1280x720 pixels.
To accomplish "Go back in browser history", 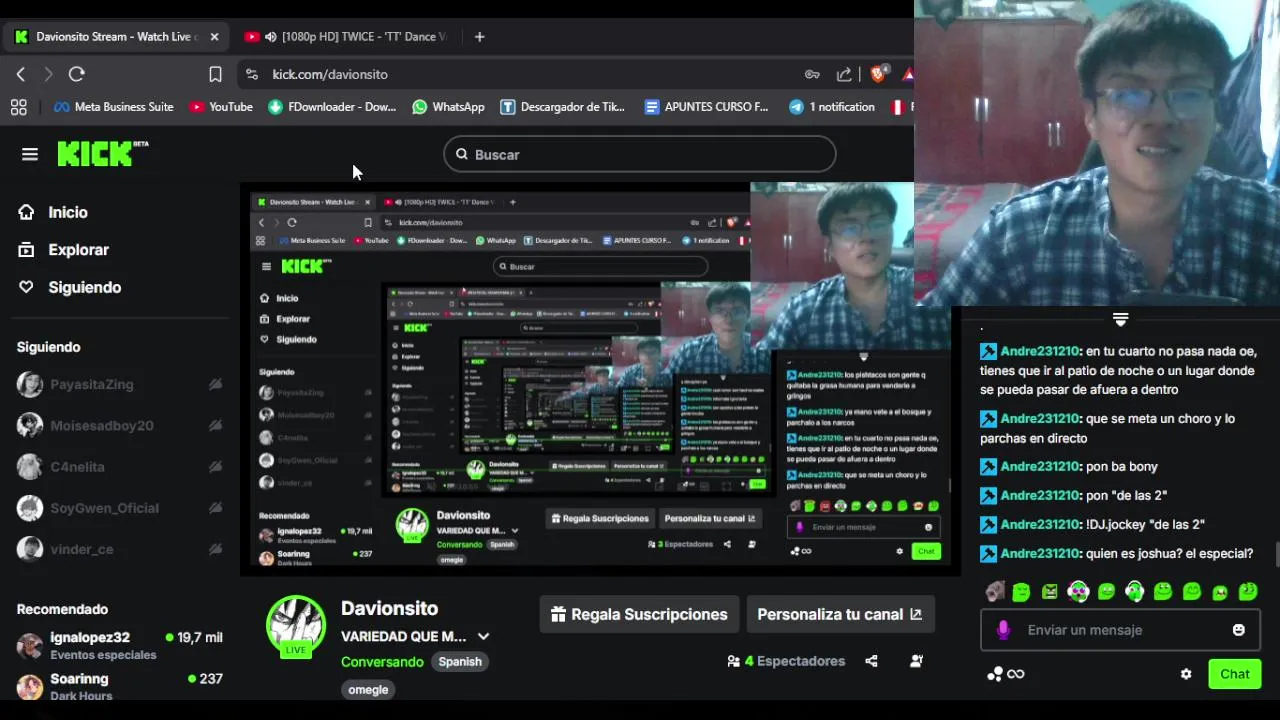I will (x=20, y=74).
